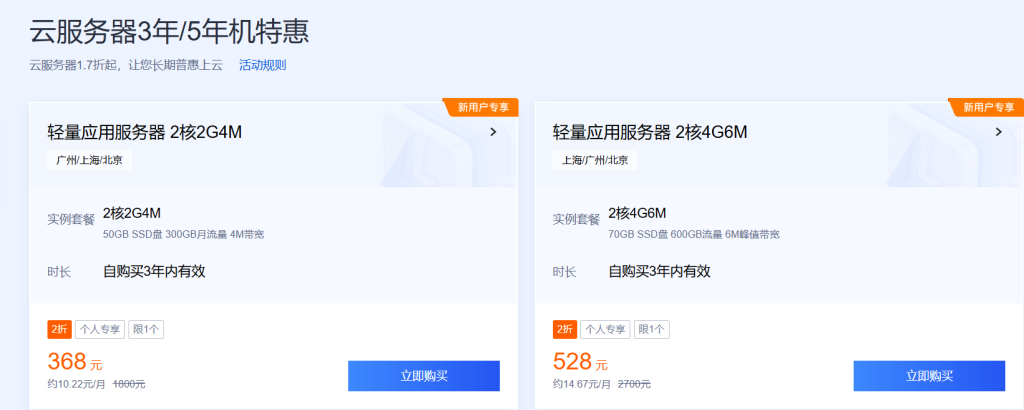Click spec text 50GB SSD盘 300GB月流量 4M带宽
This screenshot has height=410, width=1024.
[184, 234]
